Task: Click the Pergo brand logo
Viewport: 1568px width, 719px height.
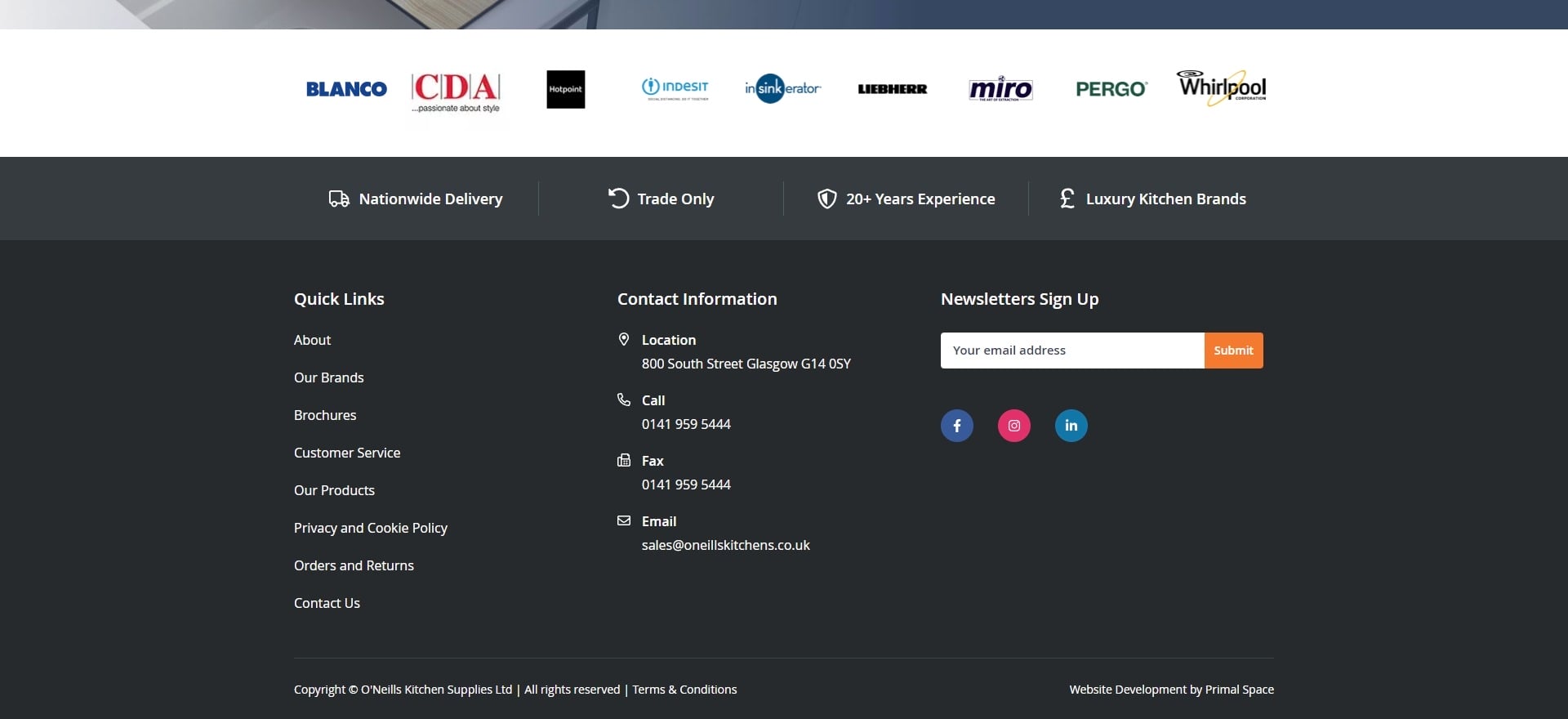Action: pyautogui.click(x=1111, y=89)
